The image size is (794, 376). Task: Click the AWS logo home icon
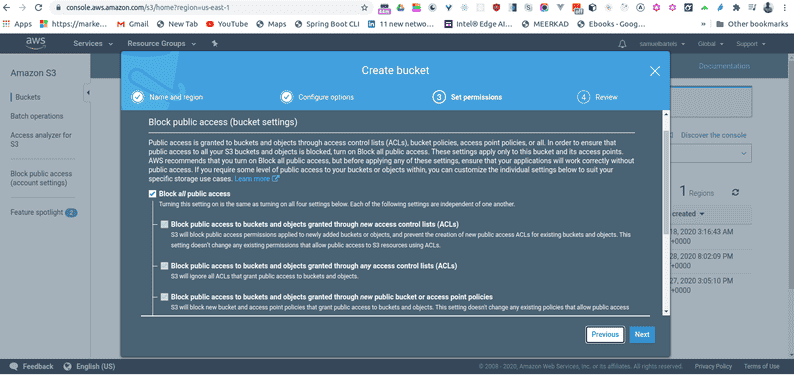[35, 44]
